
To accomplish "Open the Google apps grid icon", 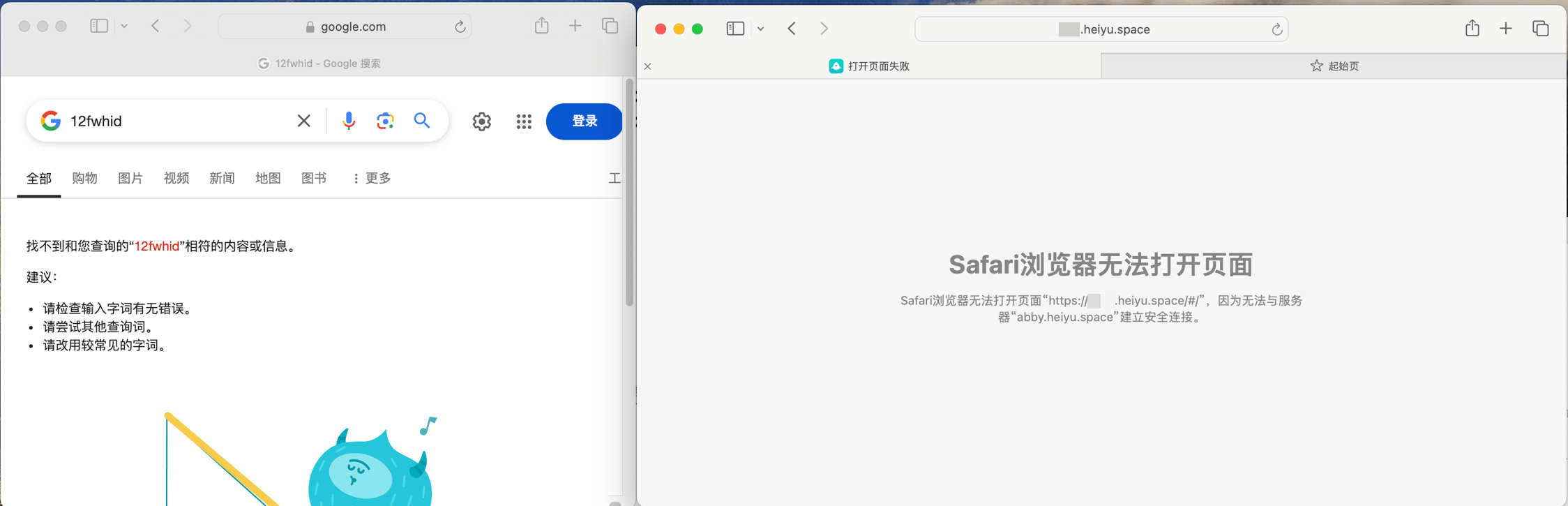I will pyautogui.click(x=524, y=121).
